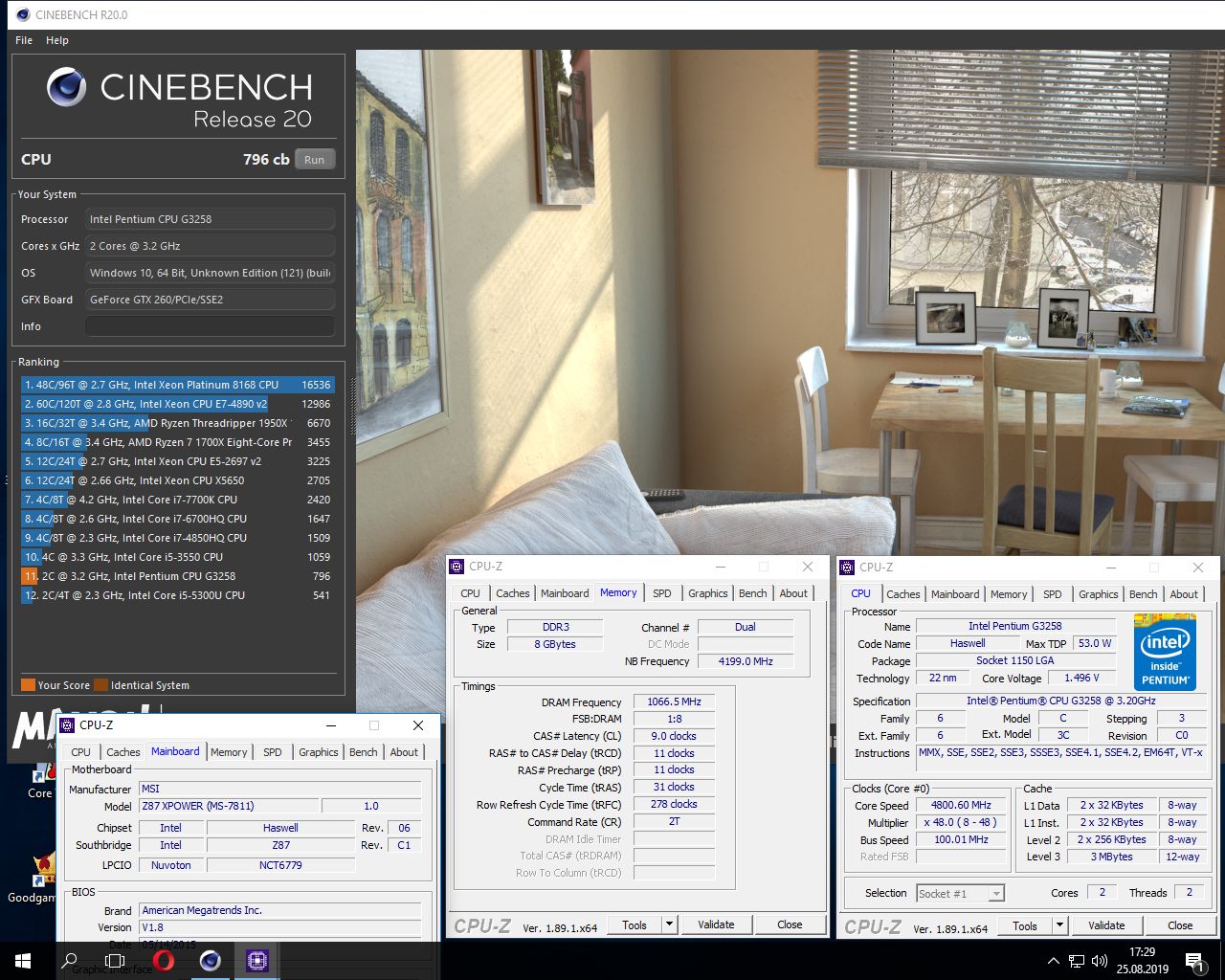Select ranking row Core i5-5300U

[x=177, y=595]
